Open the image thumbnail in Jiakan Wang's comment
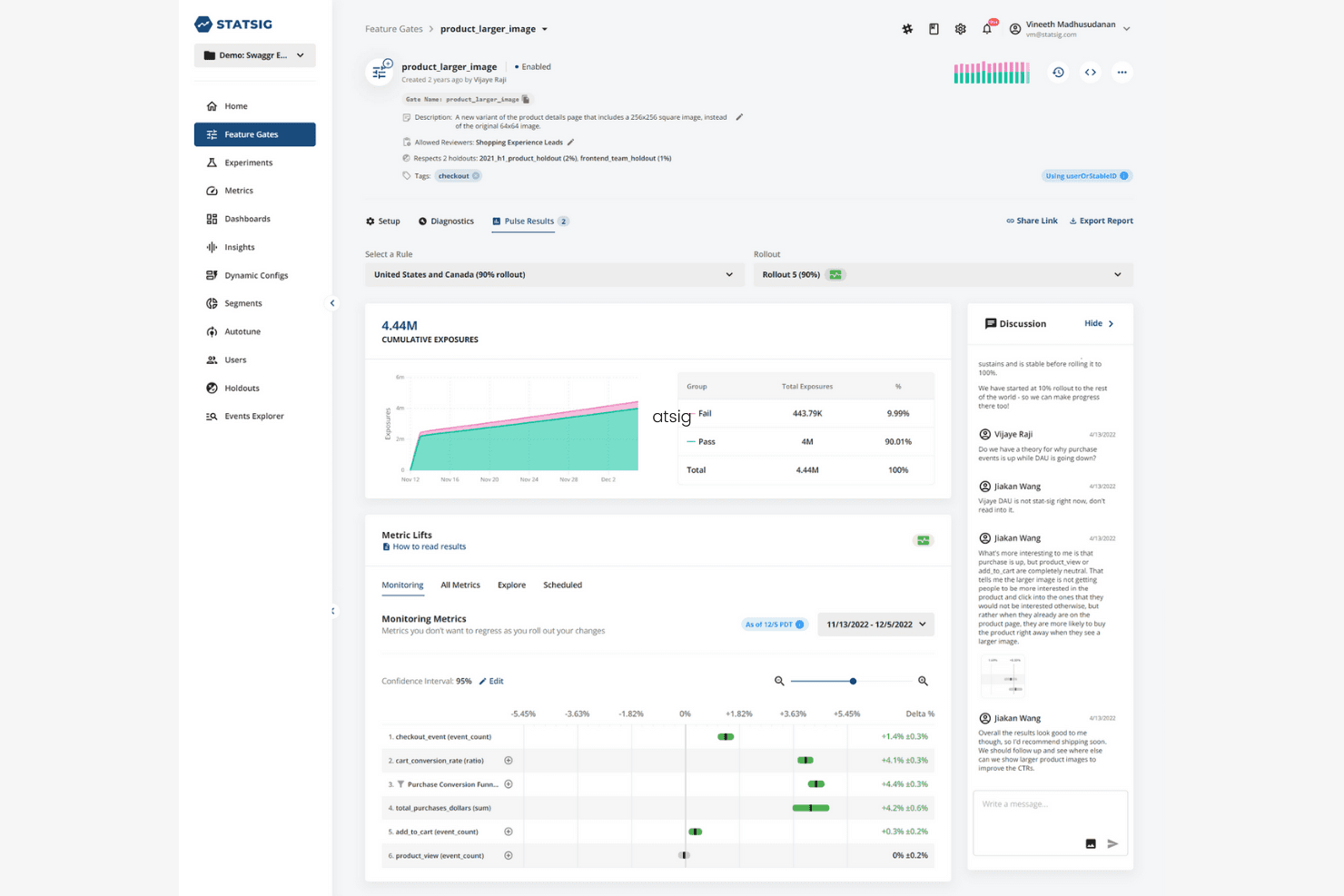This screenshot has width=1344, height=896. [x=1003, y=677]
